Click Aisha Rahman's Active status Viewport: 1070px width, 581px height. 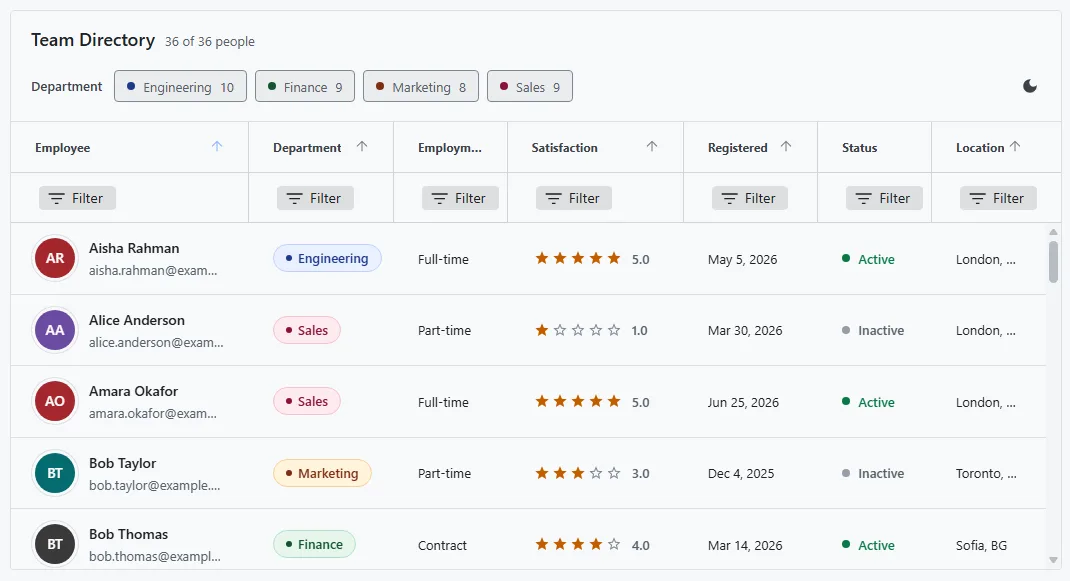[x=868, y=259]
